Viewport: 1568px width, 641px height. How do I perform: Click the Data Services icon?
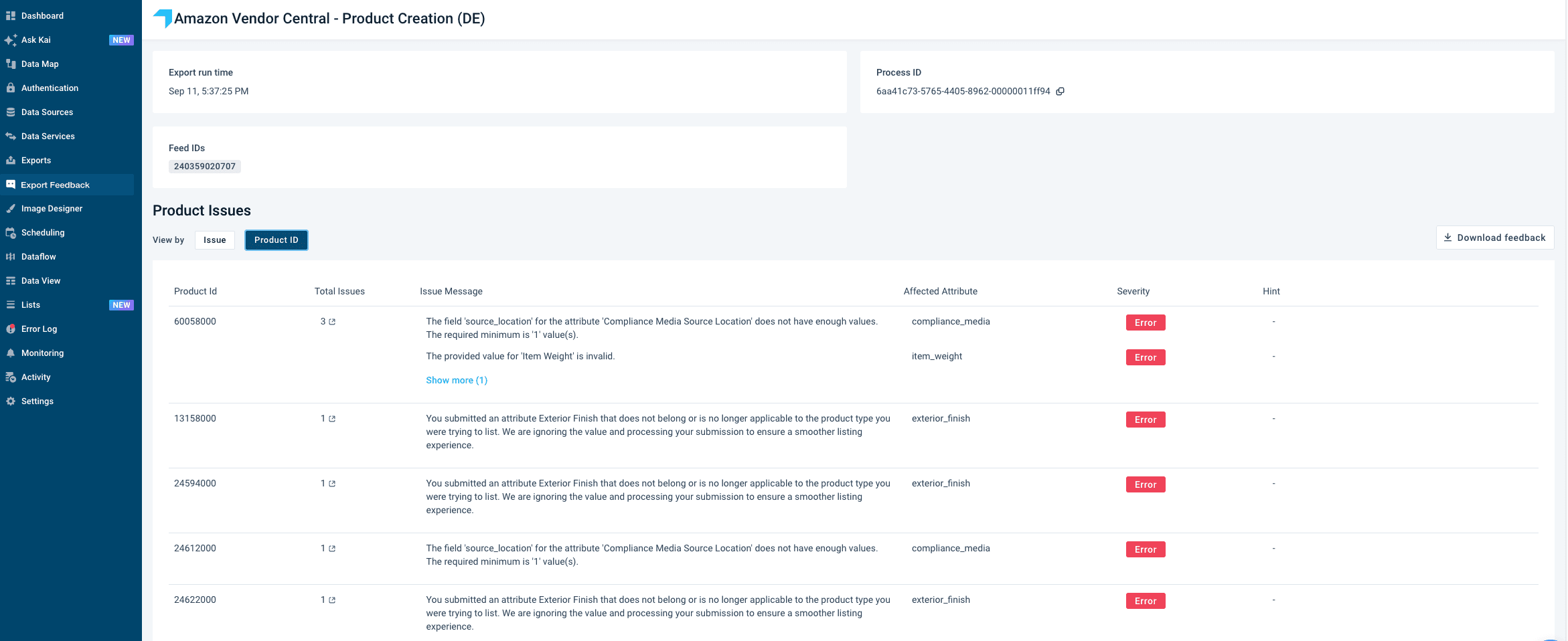tap(11, 136)
